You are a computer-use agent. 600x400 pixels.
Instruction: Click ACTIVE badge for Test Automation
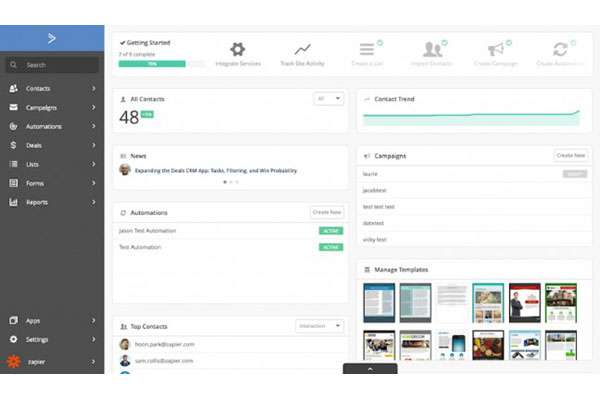pos(331,247)
